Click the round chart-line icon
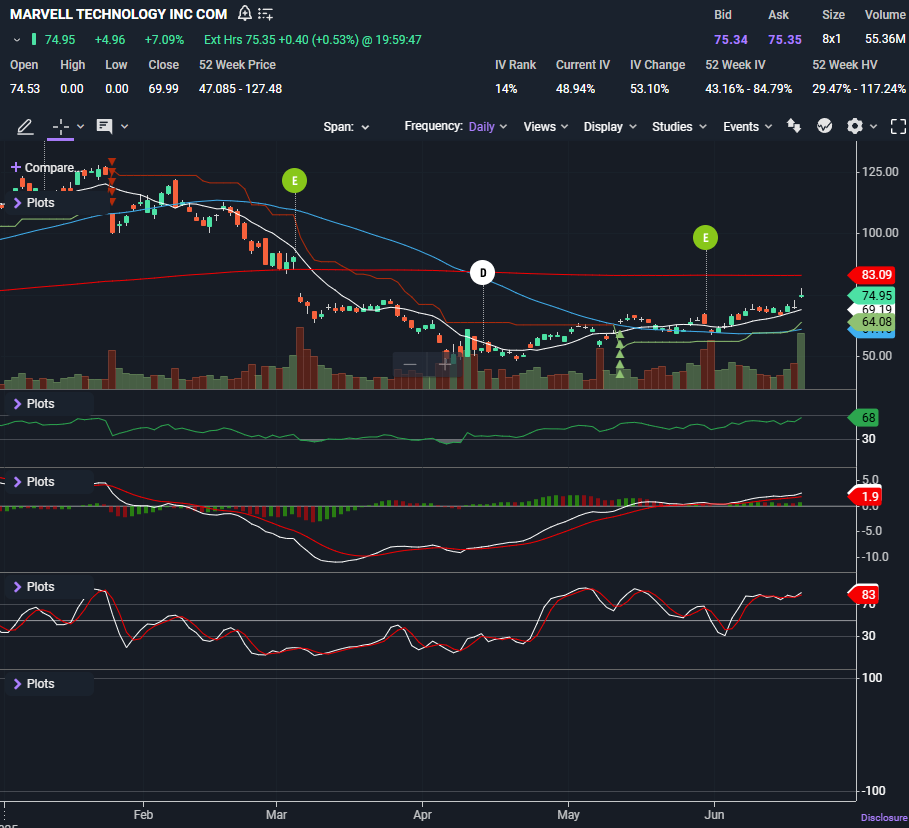This screenshot has height=828, width=909. [x=824, y=126]
